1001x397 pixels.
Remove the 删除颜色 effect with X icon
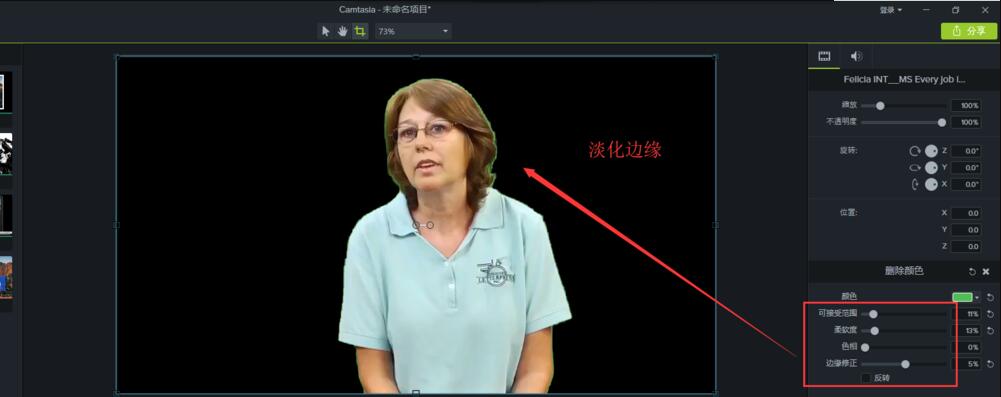coord(986,272)
